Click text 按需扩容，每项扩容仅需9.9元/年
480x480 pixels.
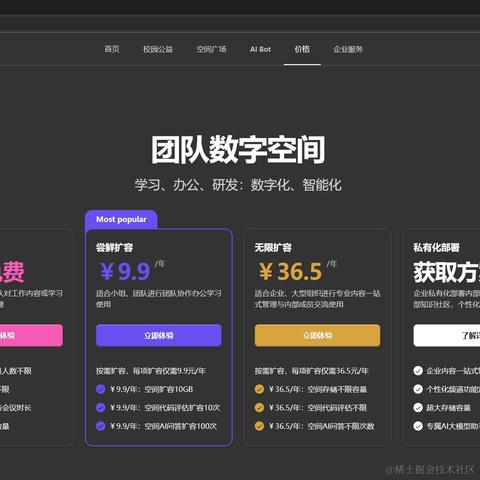pos(151,371)
